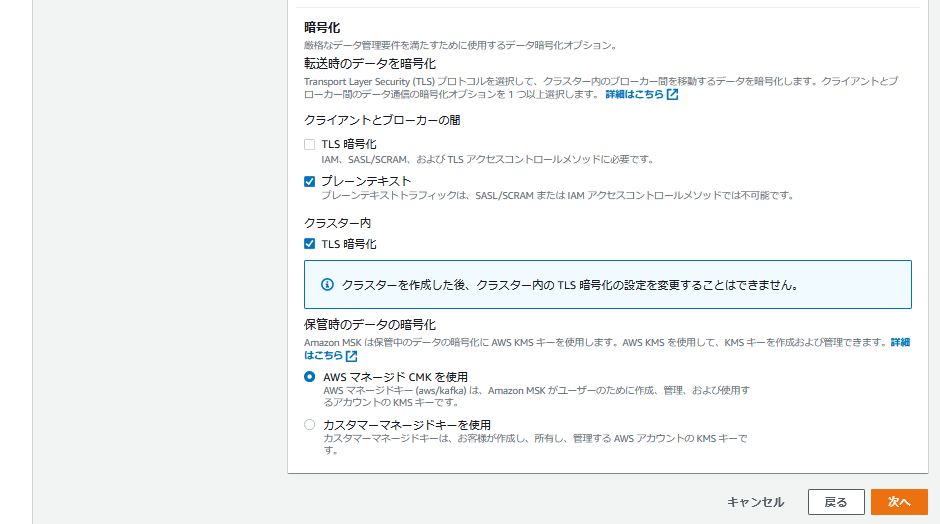Click the orange 次へ button
Screen dimensions: 940x524
[x=899, y=502]
